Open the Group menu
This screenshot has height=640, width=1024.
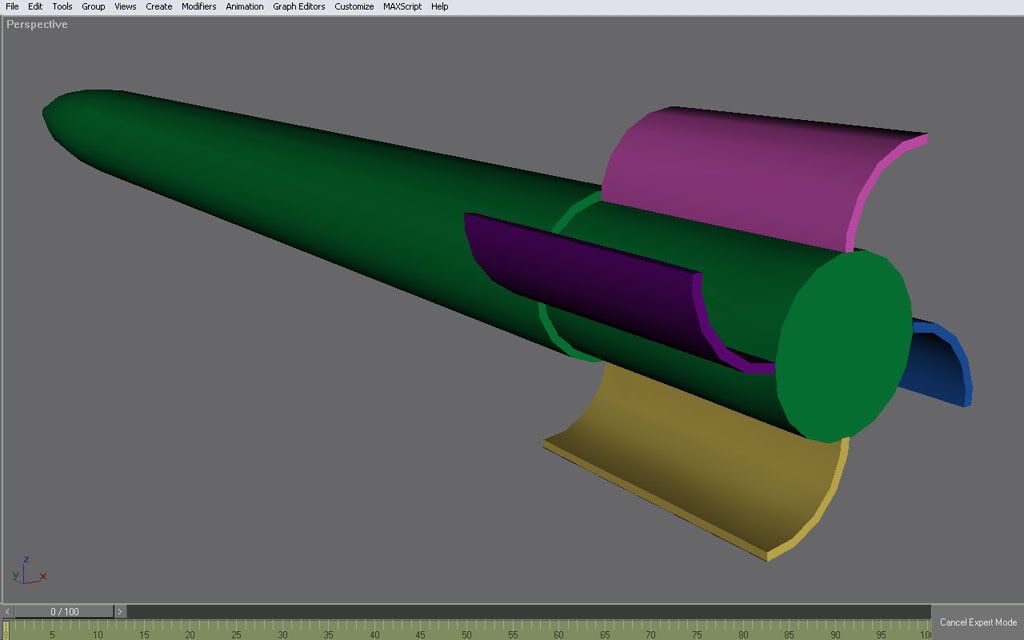(93, 7)
